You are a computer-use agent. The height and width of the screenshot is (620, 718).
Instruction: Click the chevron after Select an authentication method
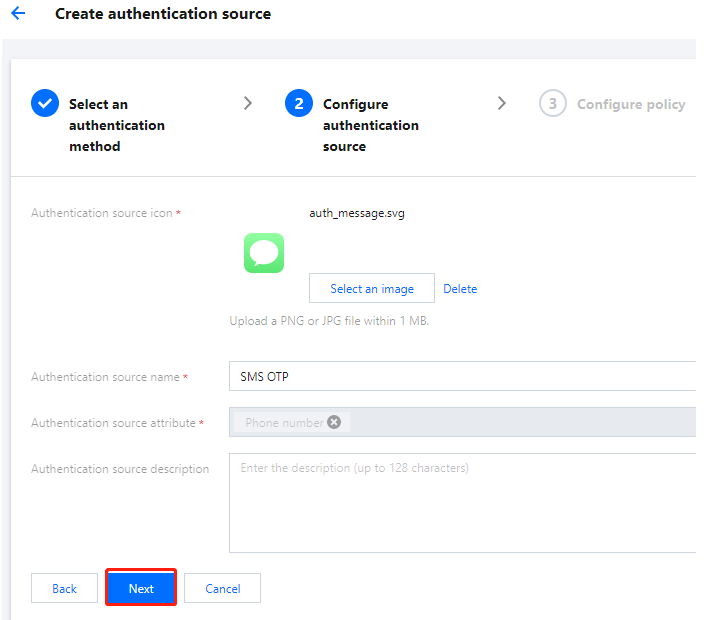pos(248,103)
